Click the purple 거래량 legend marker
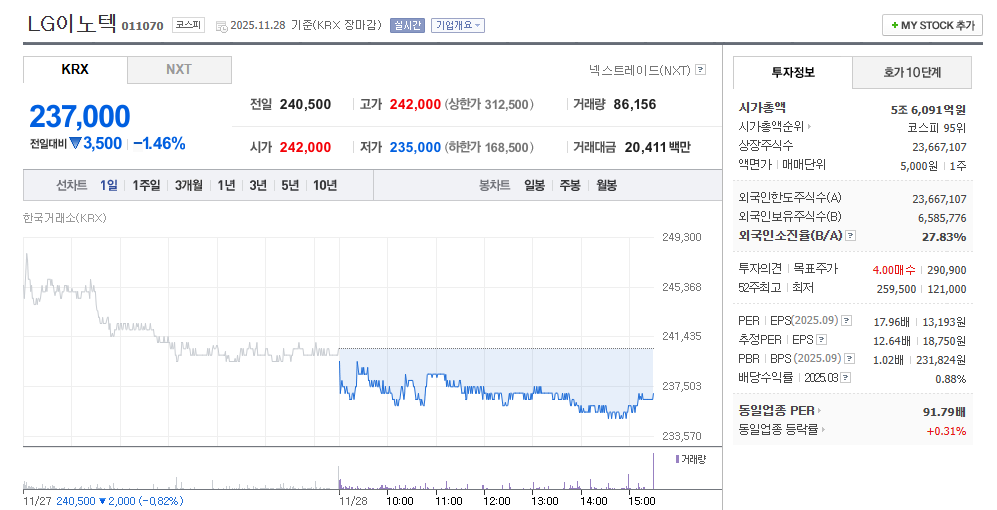 click(x=677, y=459)
